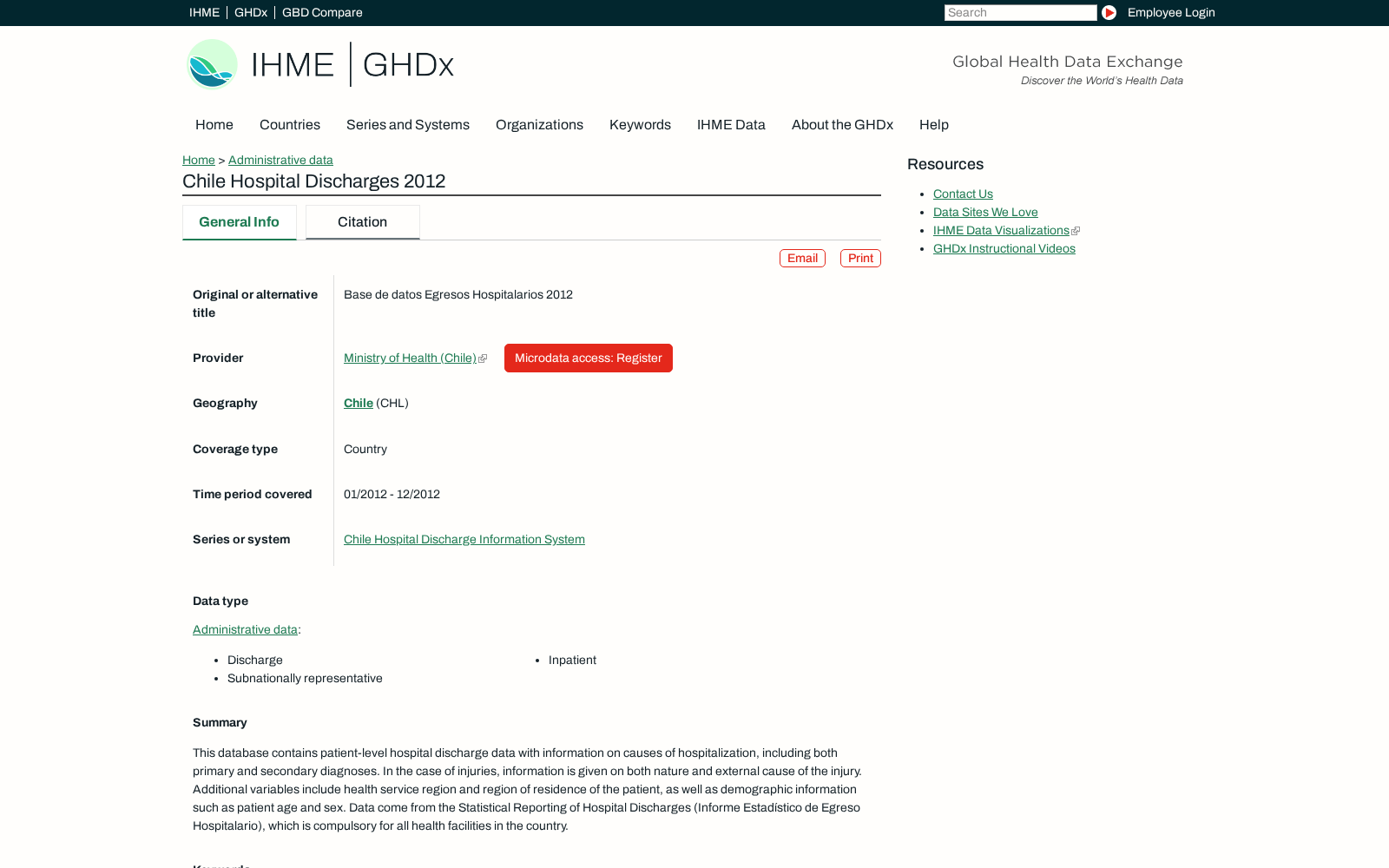Open Employee Login
1389x868 pixels.
click(1171, 13)
